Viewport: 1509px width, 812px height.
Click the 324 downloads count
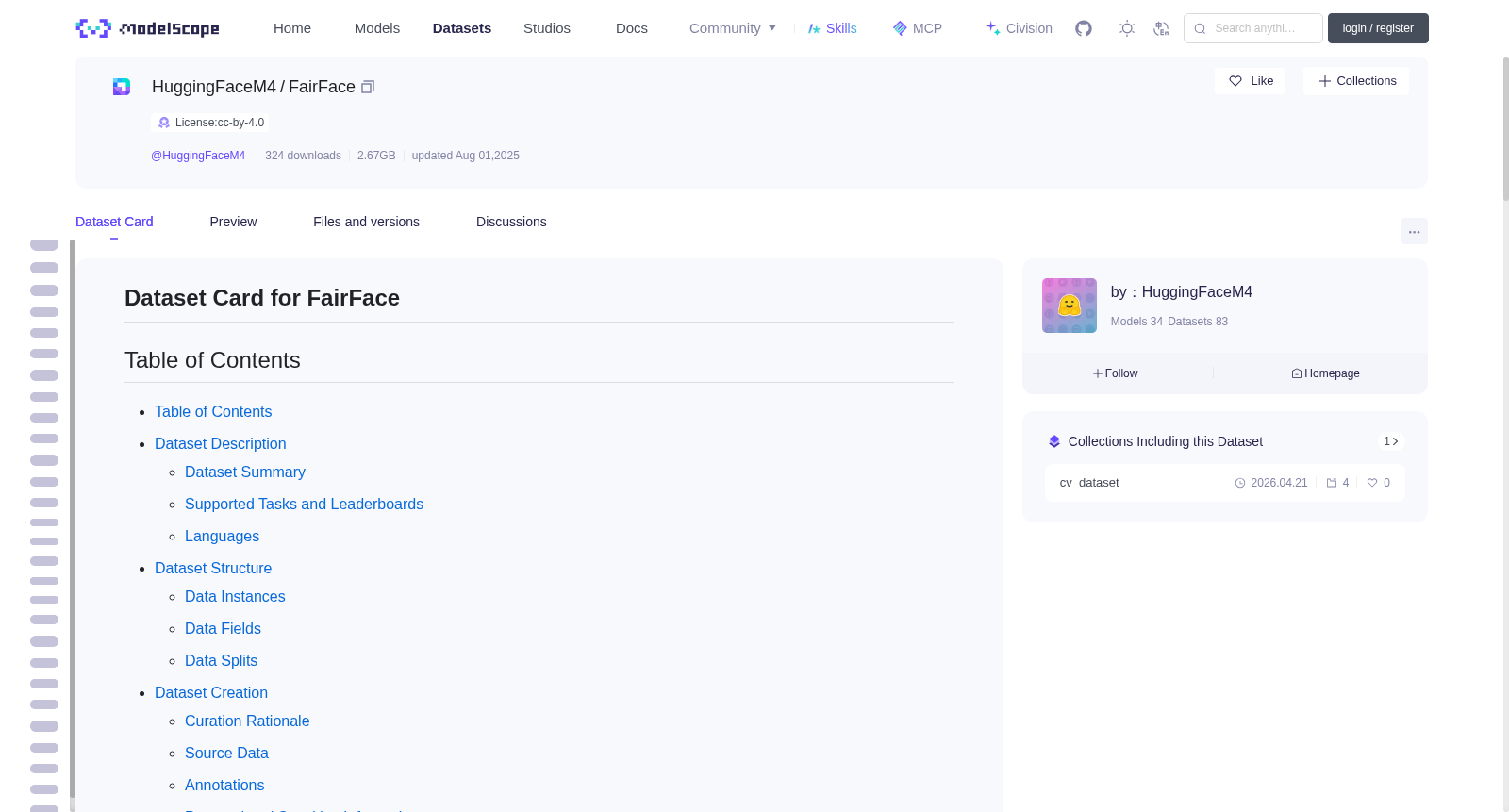click(303, 156)
